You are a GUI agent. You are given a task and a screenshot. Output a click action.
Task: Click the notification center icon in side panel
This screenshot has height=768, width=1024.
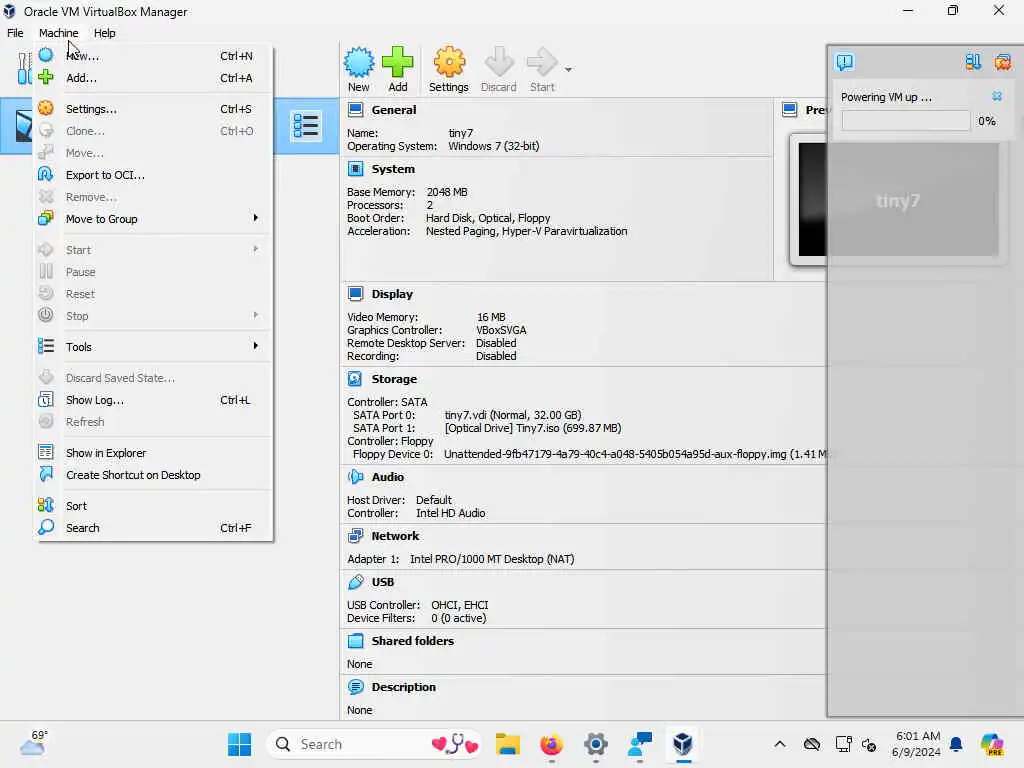(844, 62)
